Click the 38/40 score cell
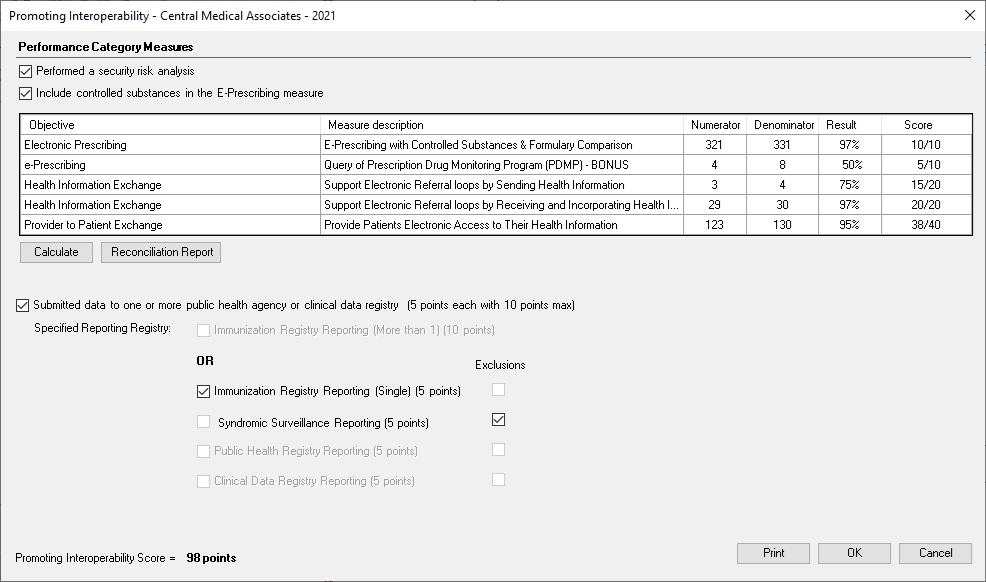 (x=927, y=225)
